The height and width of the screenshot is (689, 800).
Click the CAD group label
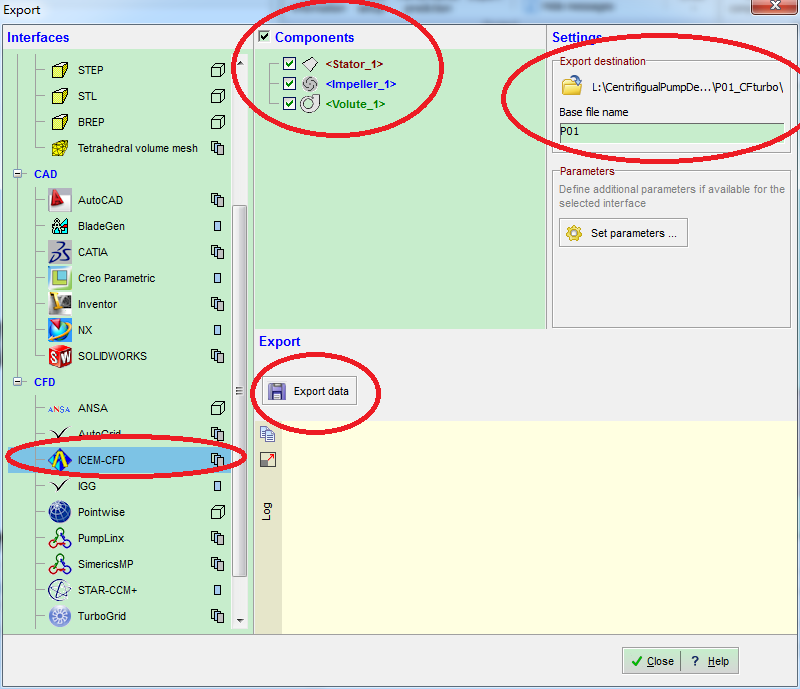point(45,174)
